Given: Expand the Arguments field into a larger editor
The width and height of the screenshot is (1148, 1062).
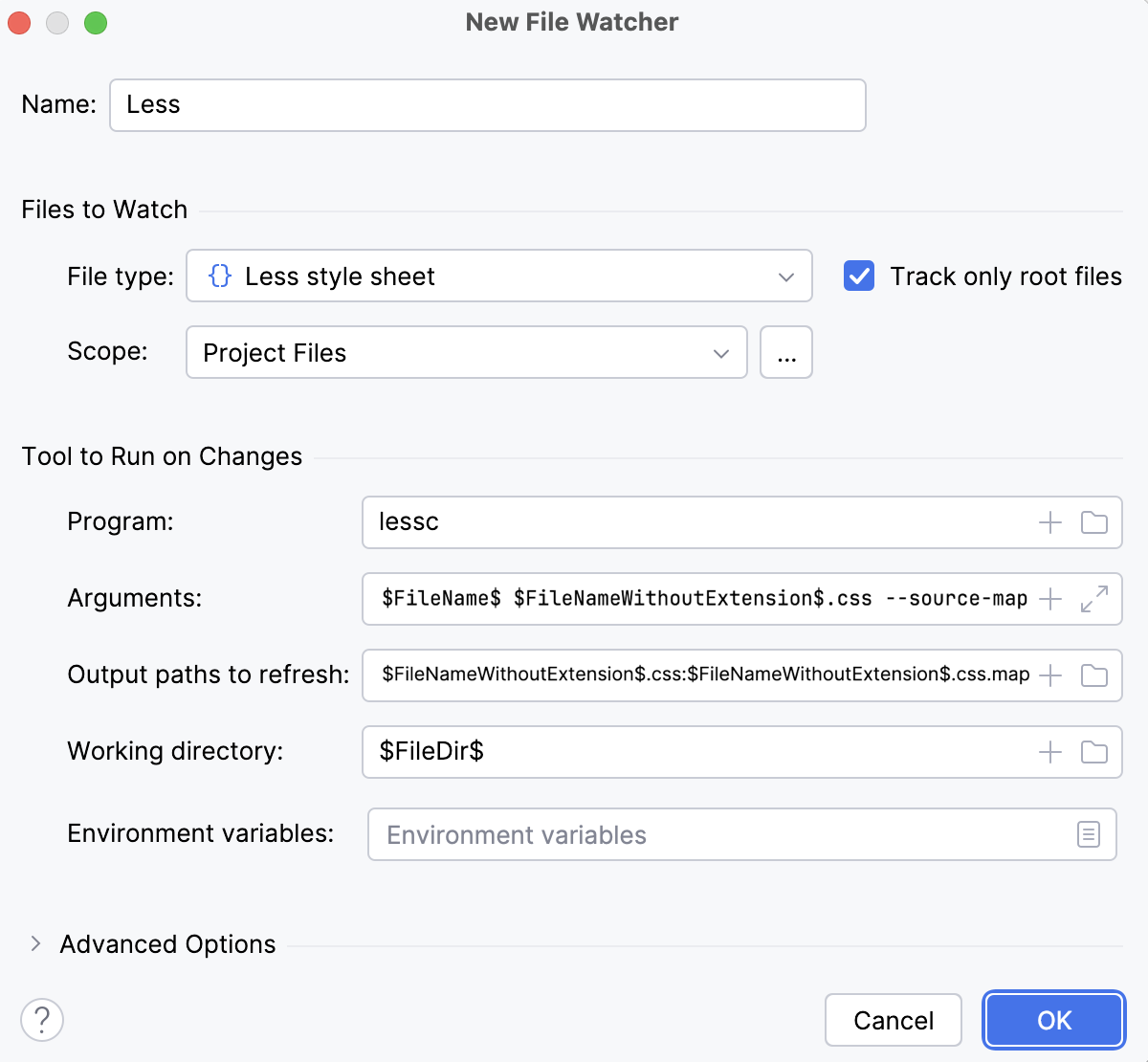Looking at the screenshot, I should point(1095,599).
